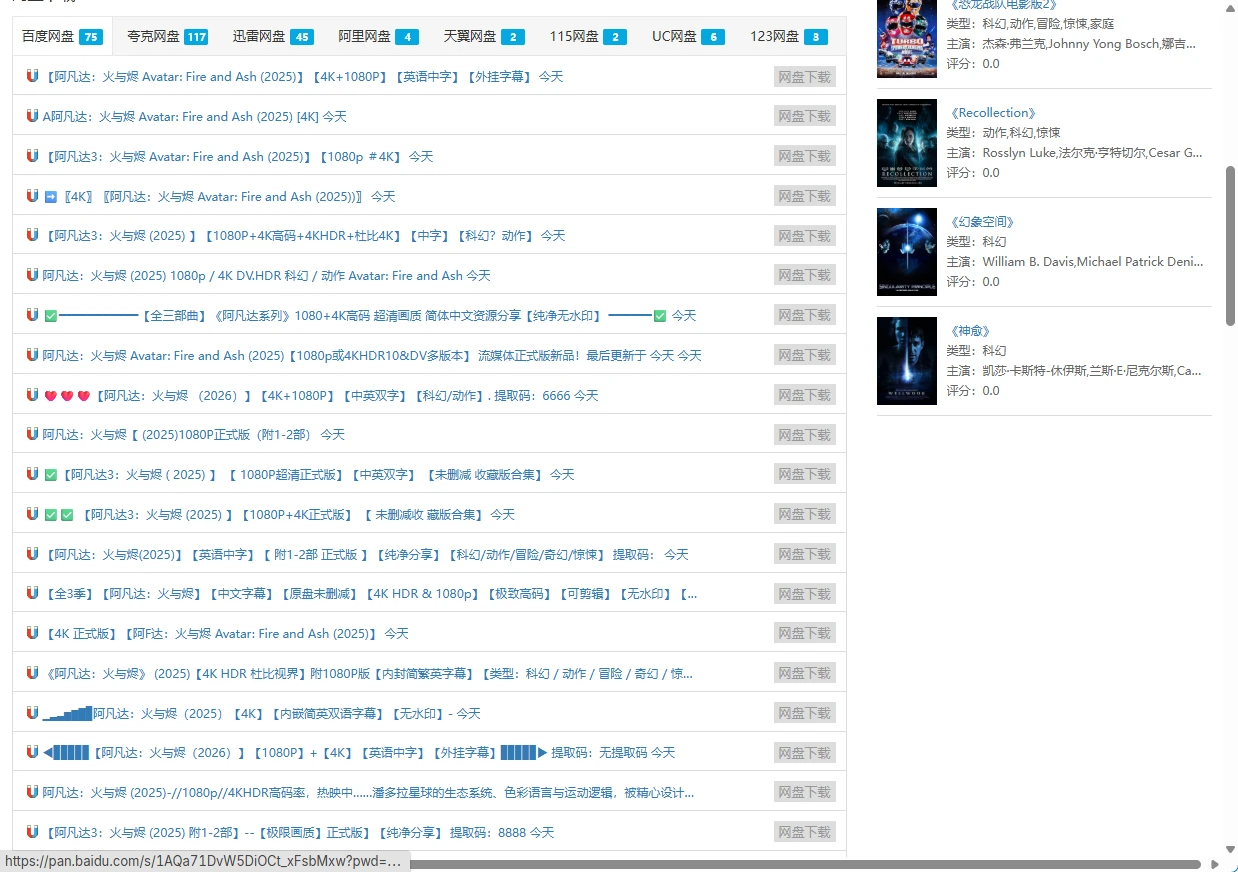The width and height of the screenshot is (1238, 872).
Task: Click the left green checkmark in the 全三部曲 row
Action: click(51, 316)
